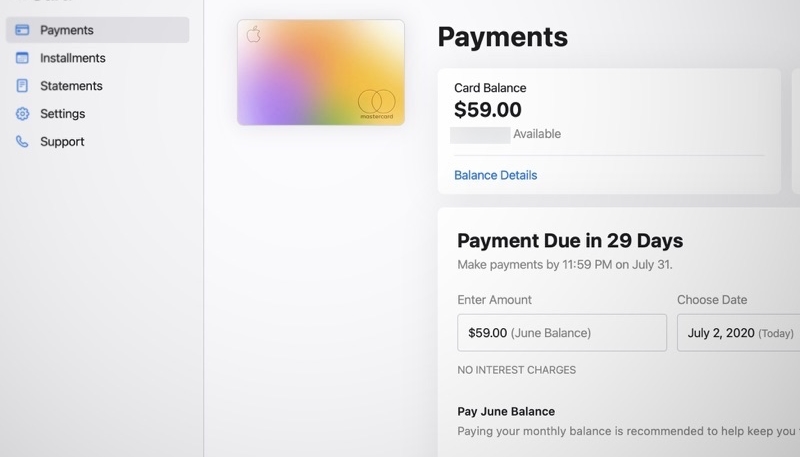This screenshot has height=457, width=800.
Task: Click the Payments credit card icon in sidebar
Action: 22,30
